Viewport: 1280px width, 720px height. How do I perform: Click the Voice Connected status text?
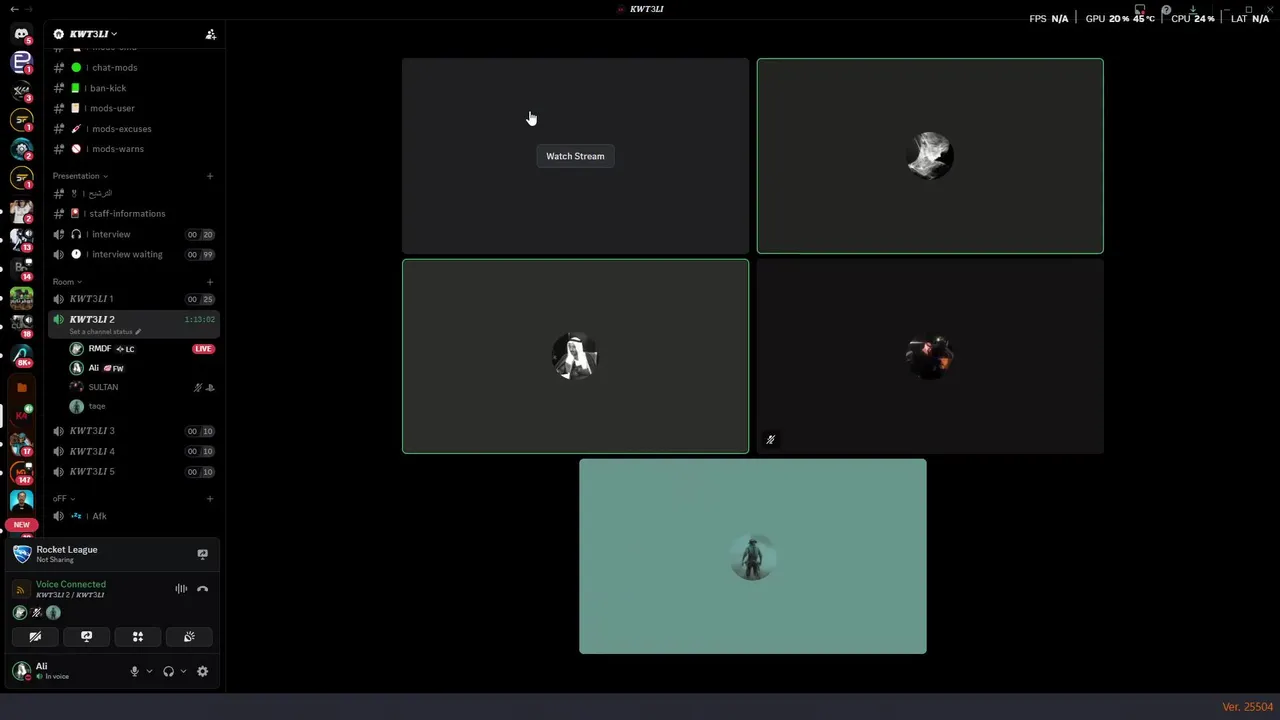tap(71, 584)
